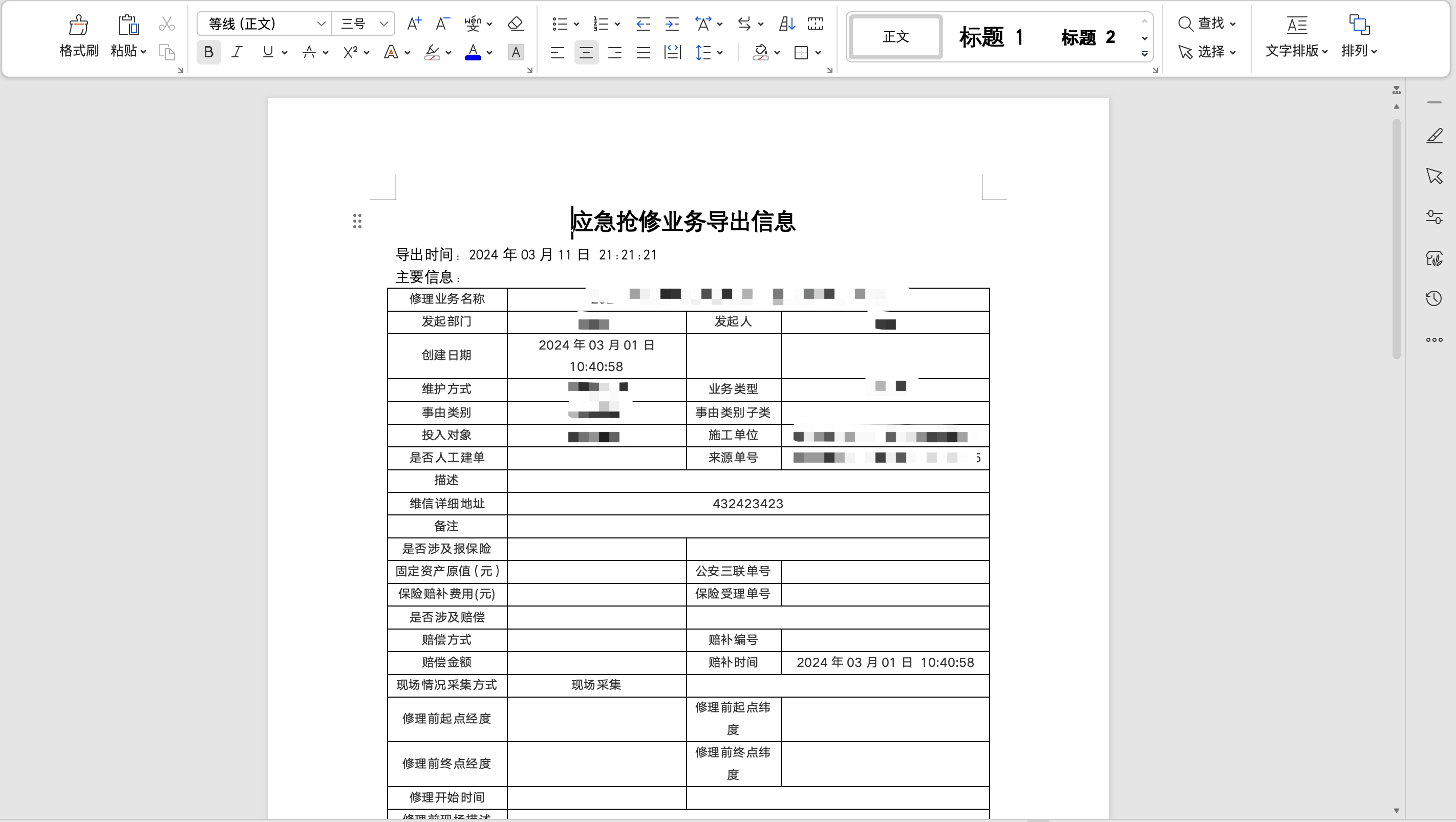The width and height of the screenshot is (1456, 822).
Task: Increase font size with A+ icon
Action: 414,24
